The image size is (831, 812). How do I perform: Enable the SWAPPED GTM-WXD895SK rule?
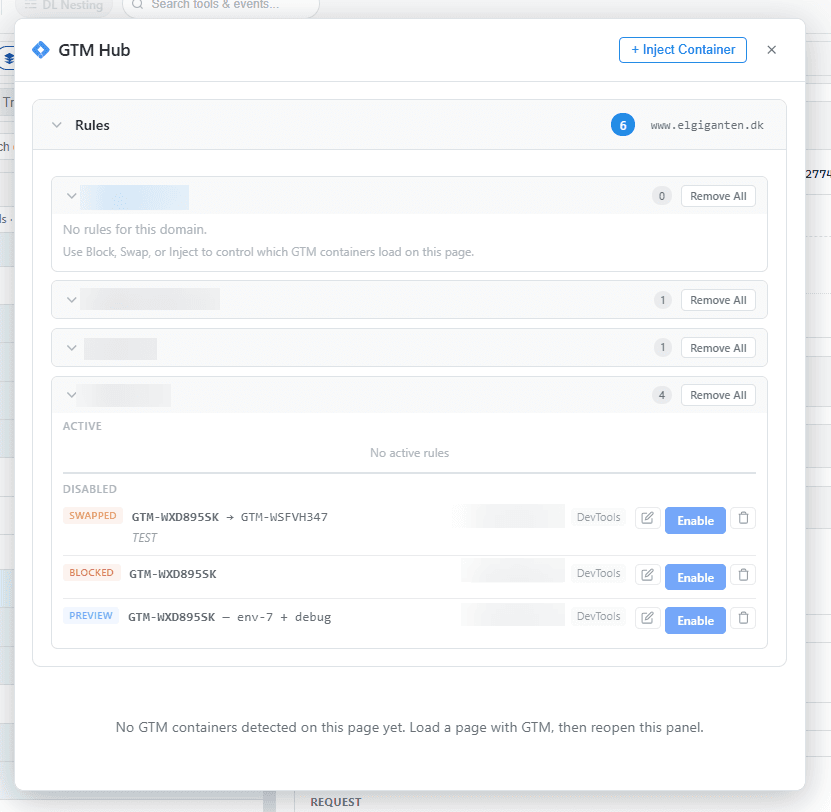pyautogui.click(x=695, y=520)
